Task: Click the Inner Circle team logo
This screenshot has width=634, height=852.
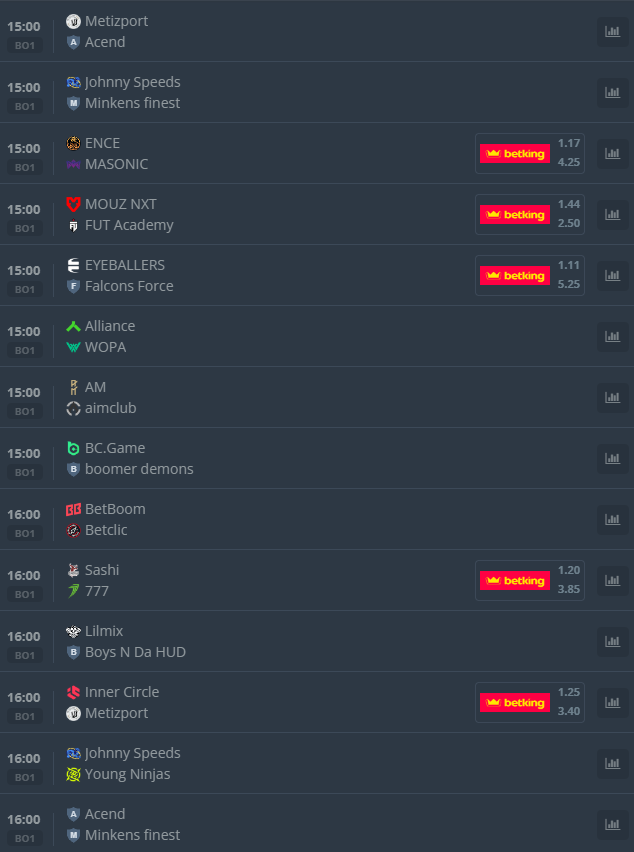Action: tap(73, 692)
